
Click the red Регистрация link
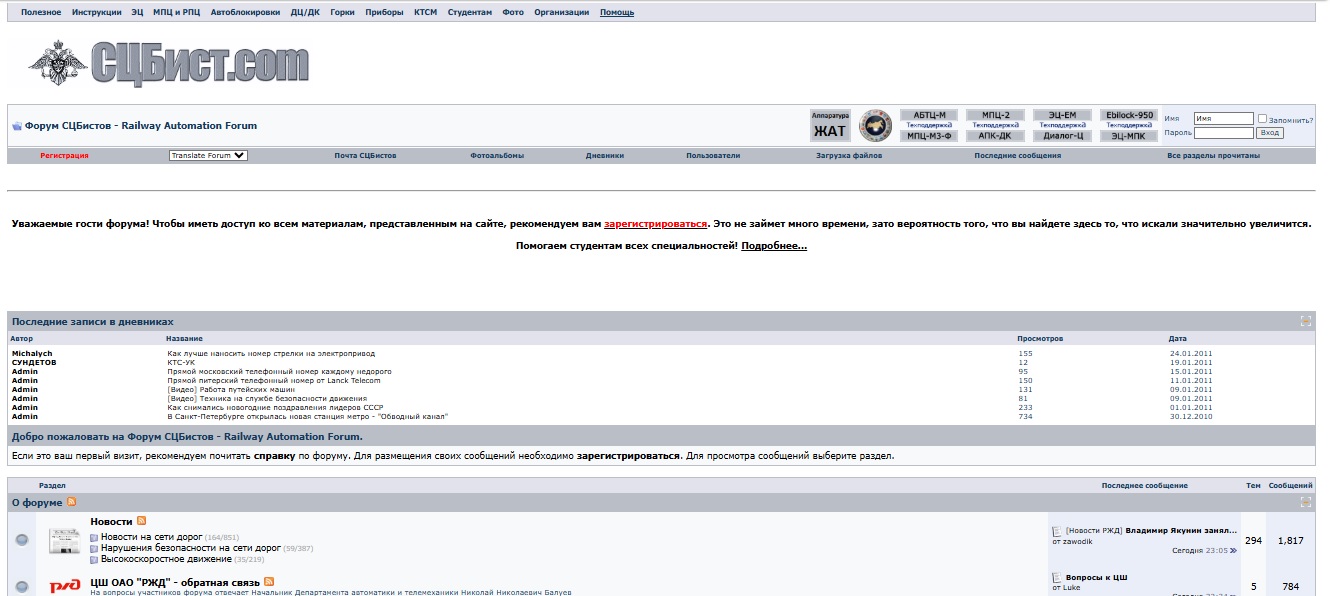tap(64, 156)
